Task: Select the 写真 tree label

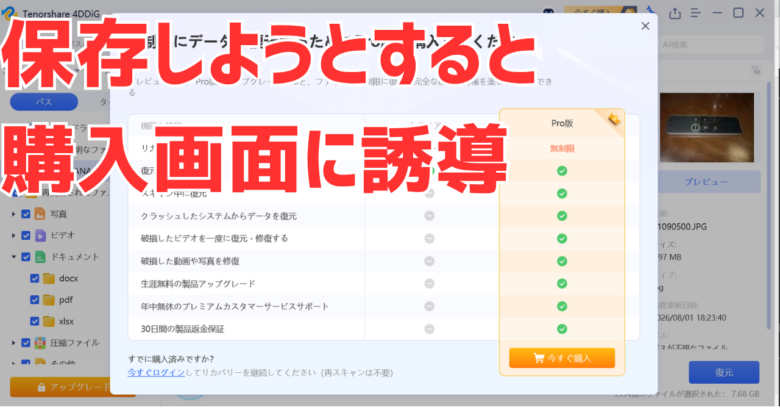Action: click(x=58, y=214)
